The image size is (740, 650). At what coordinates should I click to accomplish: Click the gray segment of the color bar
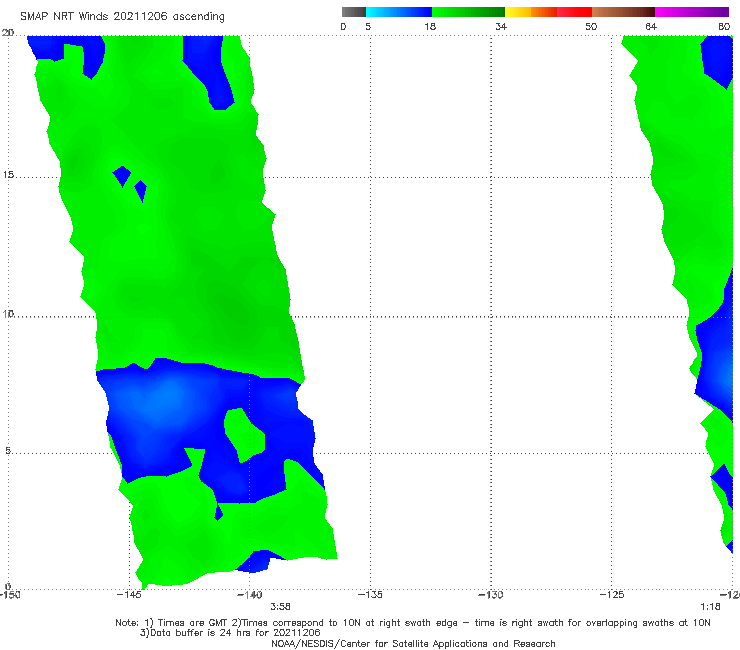point(354,12)
